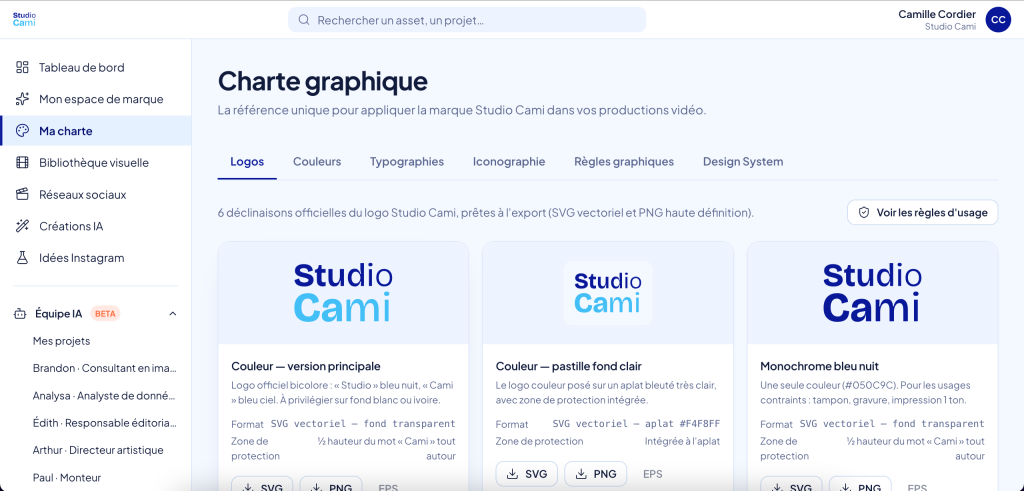1024x491 pixels.
Task: Open Créations IA
Action: pos(95,226)
